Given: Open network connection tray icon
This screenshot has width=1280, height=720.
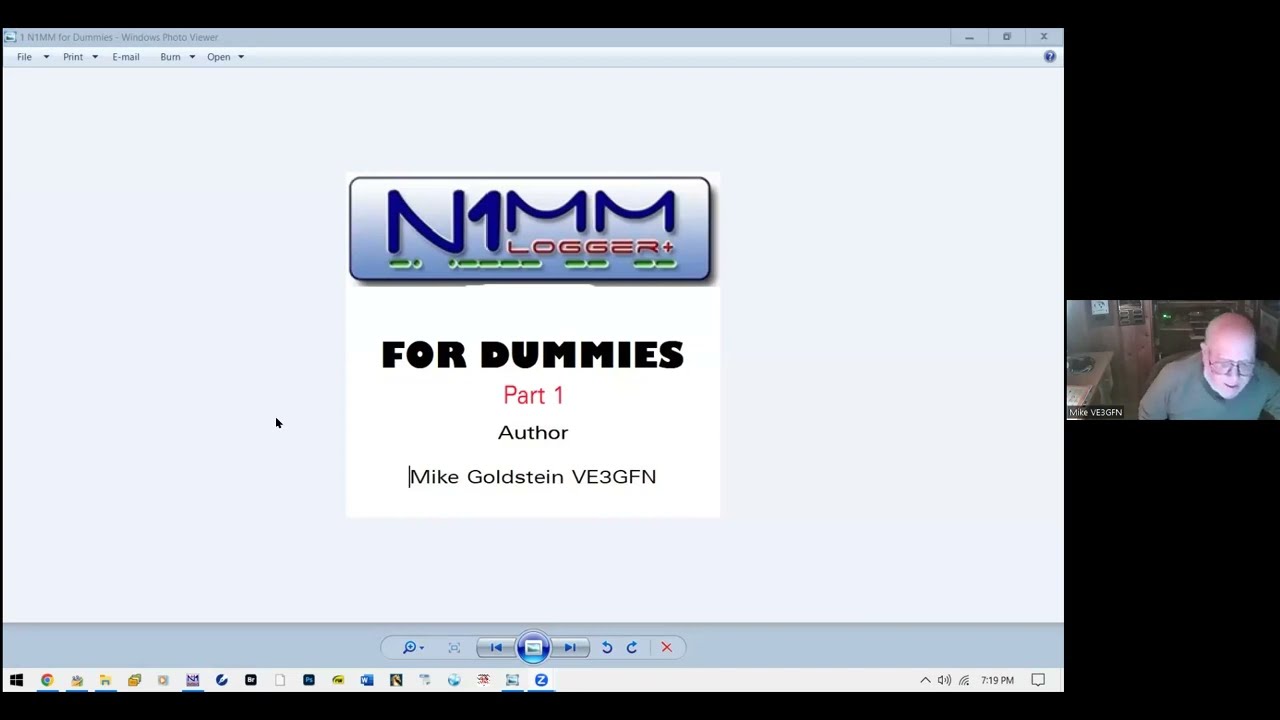Looking at the screenshot, I should [x=964, y=680].
